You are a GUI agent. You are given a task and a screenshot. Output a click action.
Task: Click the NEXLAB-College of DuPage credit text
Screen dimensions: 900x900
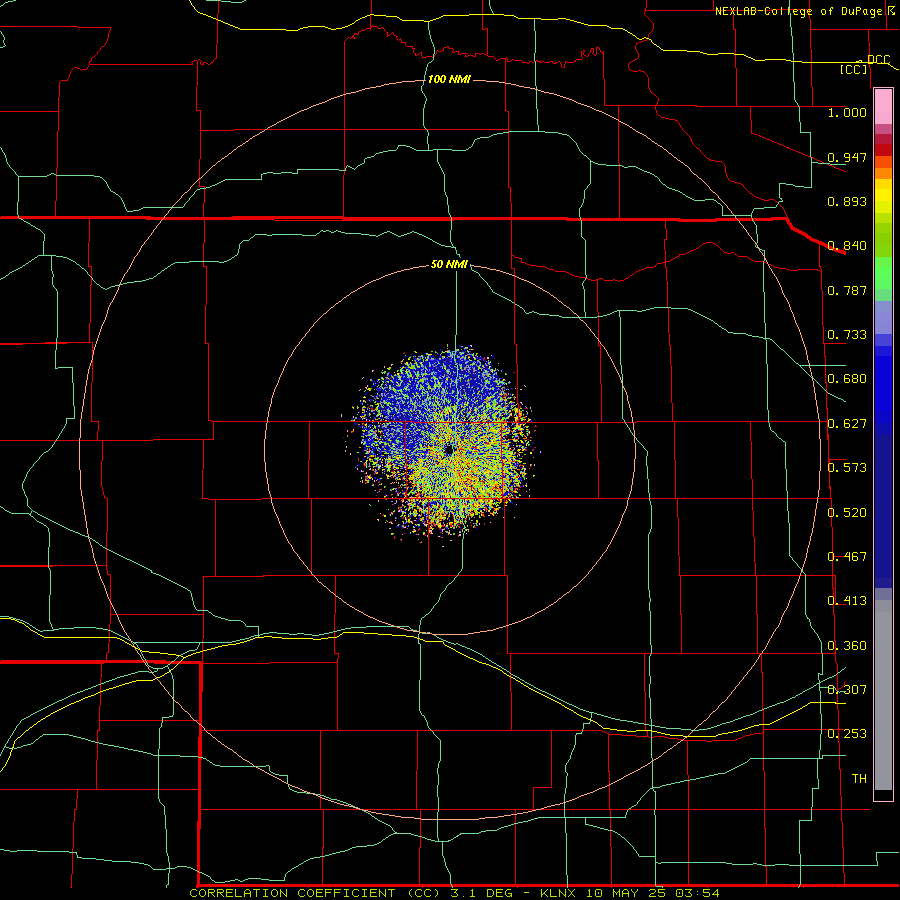[798, 11]
